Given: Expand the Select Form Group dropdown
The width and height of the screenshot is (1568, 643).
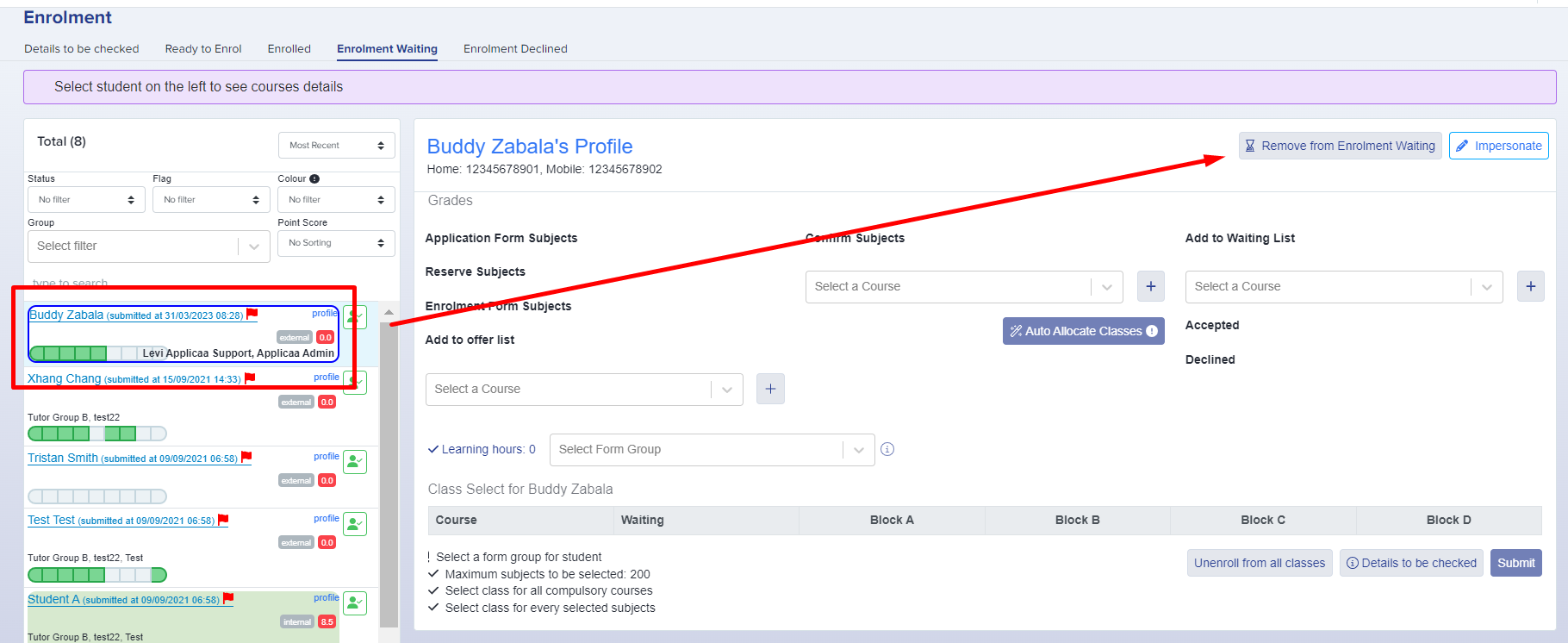Looking at the screenshot, I should [x=712, y=449].
